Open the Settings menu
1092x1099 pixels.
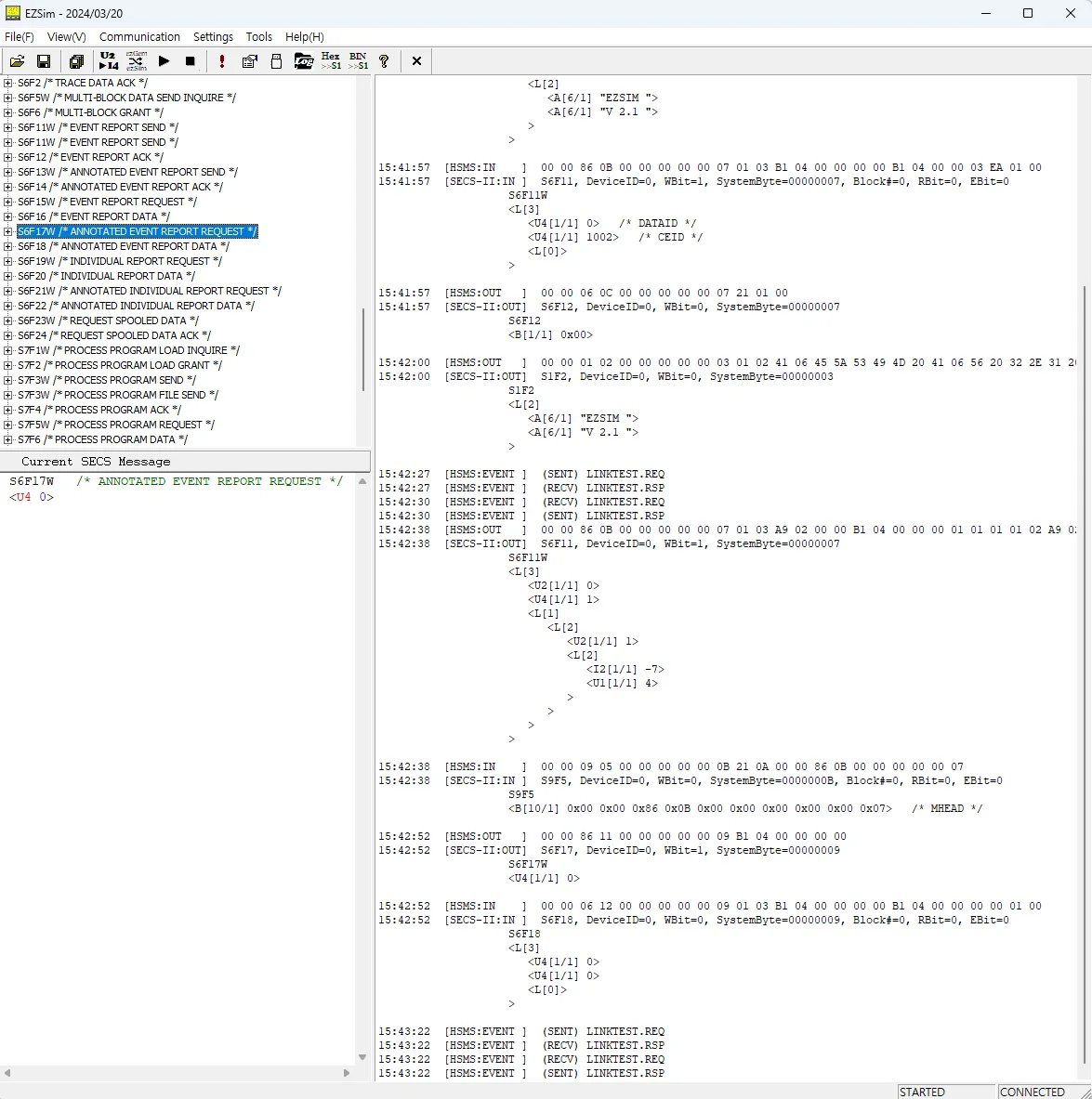213,36
